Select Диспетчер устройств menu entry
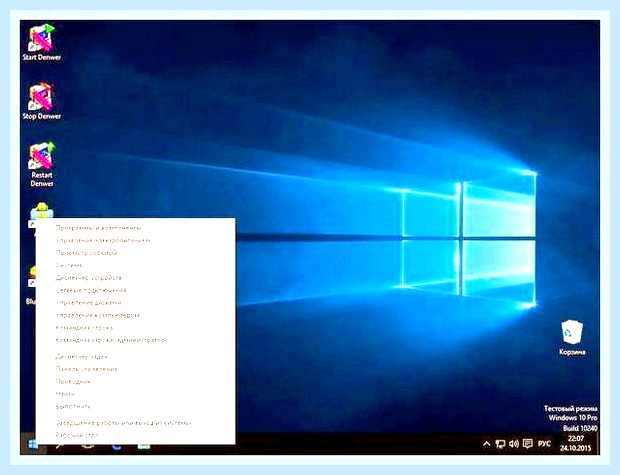 [136, 278]
